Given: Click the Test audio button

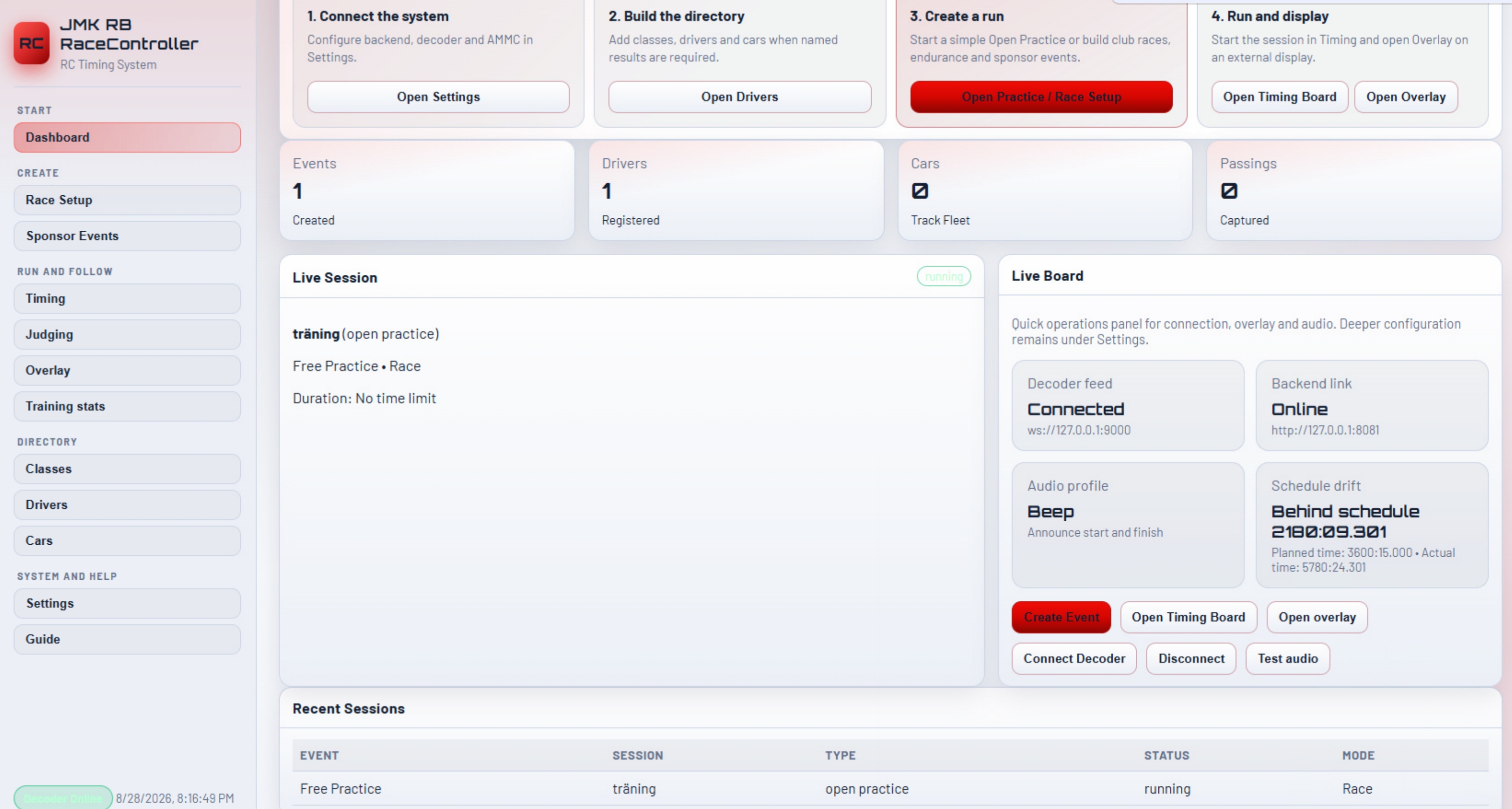Looking at the screenshot, I should [1288, 659].
